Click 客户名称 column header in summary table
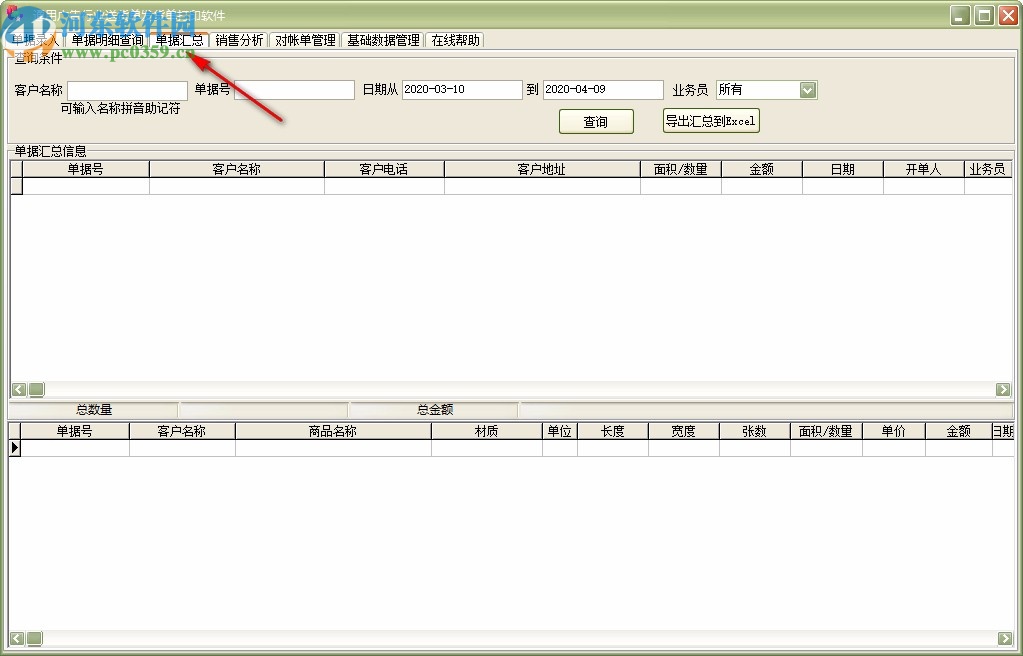Image resolution: width=1023 pixels, height=656 pixels. coord(236,169)
